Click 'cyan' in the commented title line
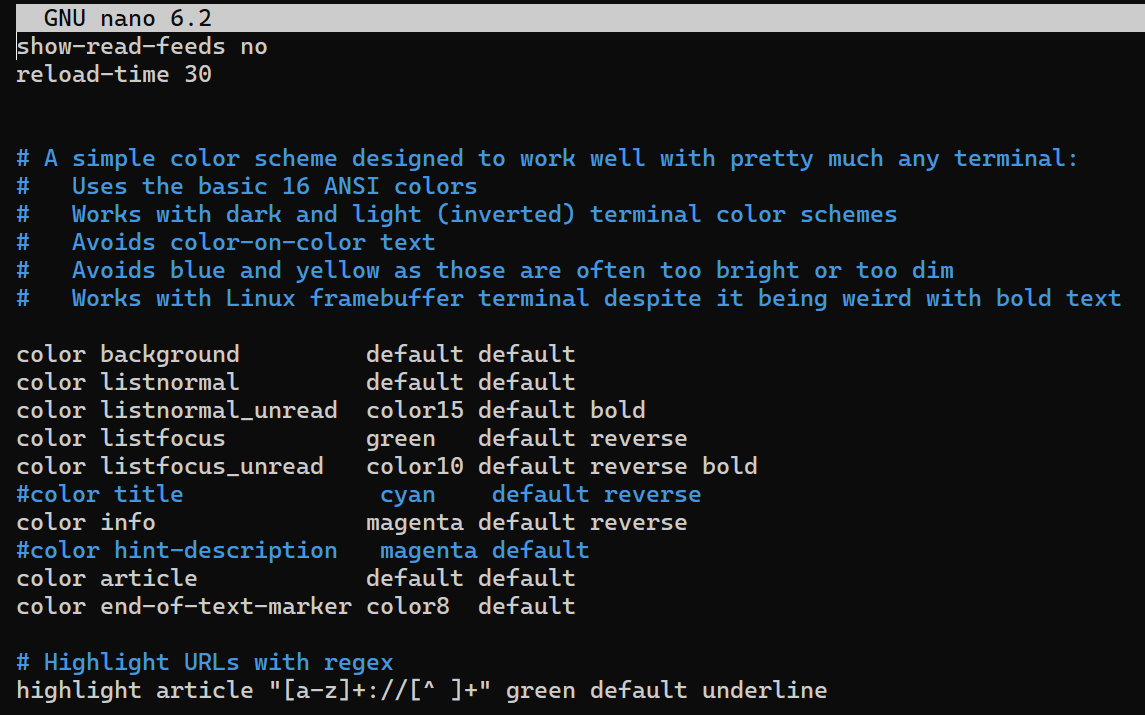The image size is (1145, 715). (407, 494)
